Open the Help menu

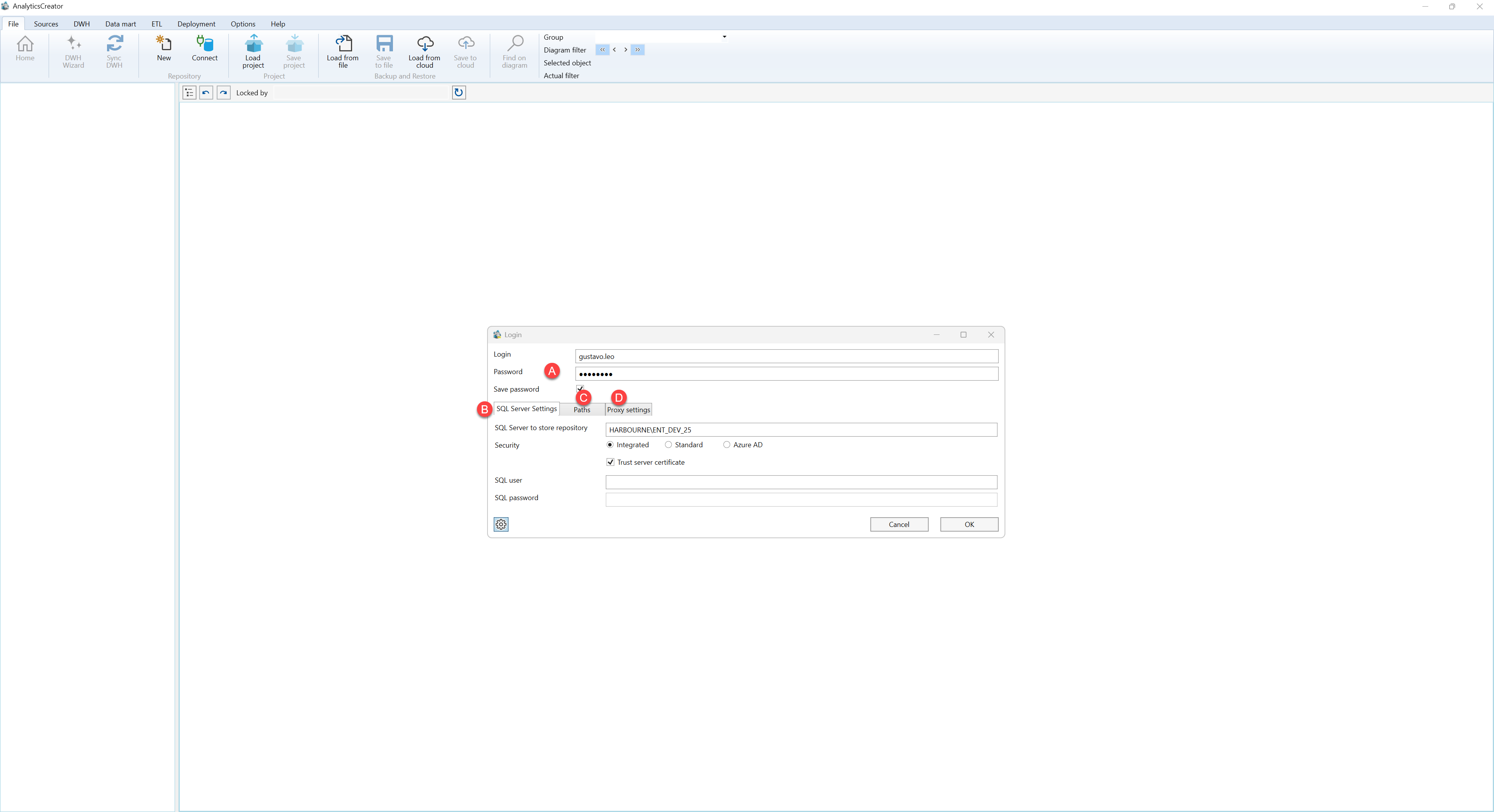point(278,24)
